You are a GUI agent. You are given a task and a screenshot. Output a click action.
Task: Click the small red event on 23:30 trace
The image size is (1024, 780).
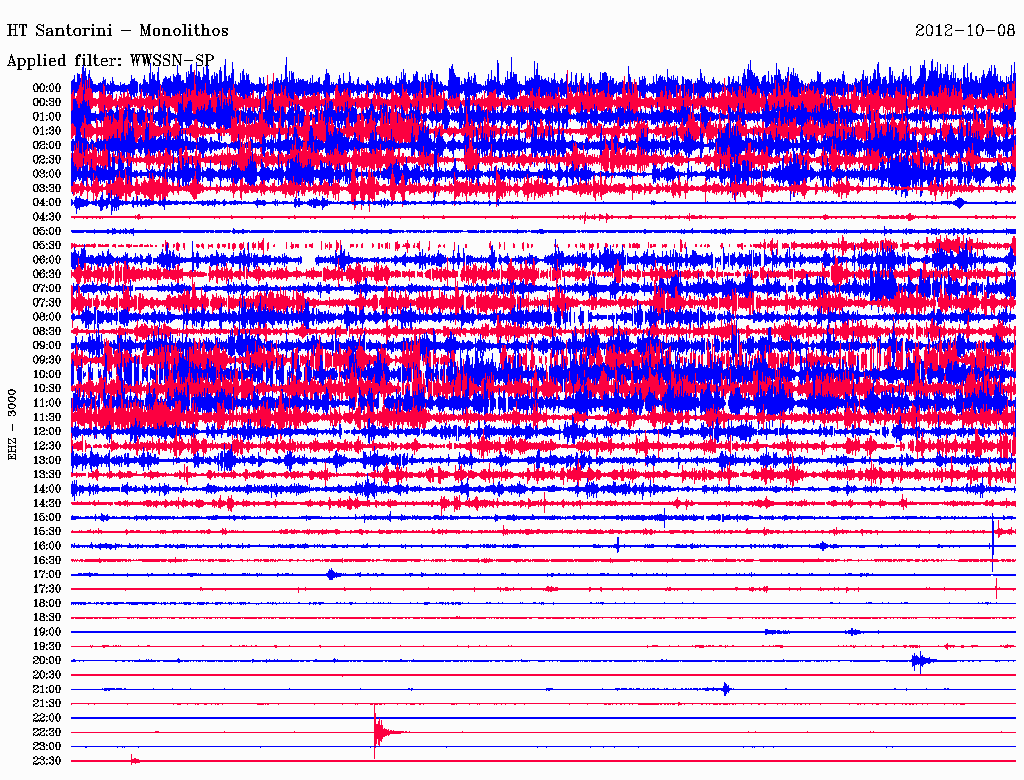pyautogui.click(x=134, y=761)
